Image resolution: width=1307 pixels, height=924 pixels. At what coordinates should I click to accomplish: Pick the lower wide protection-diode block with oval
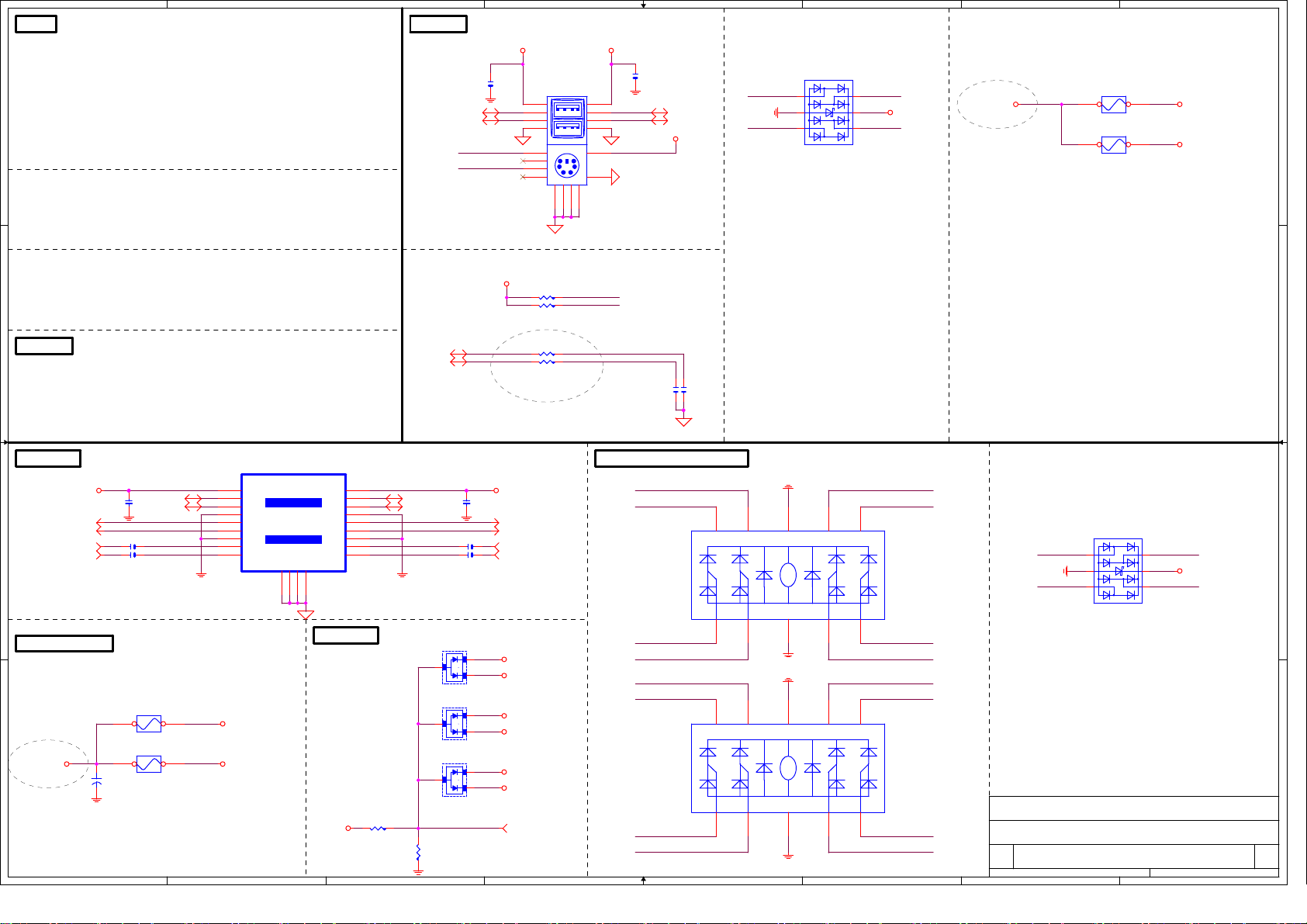(x=788, y=768)
